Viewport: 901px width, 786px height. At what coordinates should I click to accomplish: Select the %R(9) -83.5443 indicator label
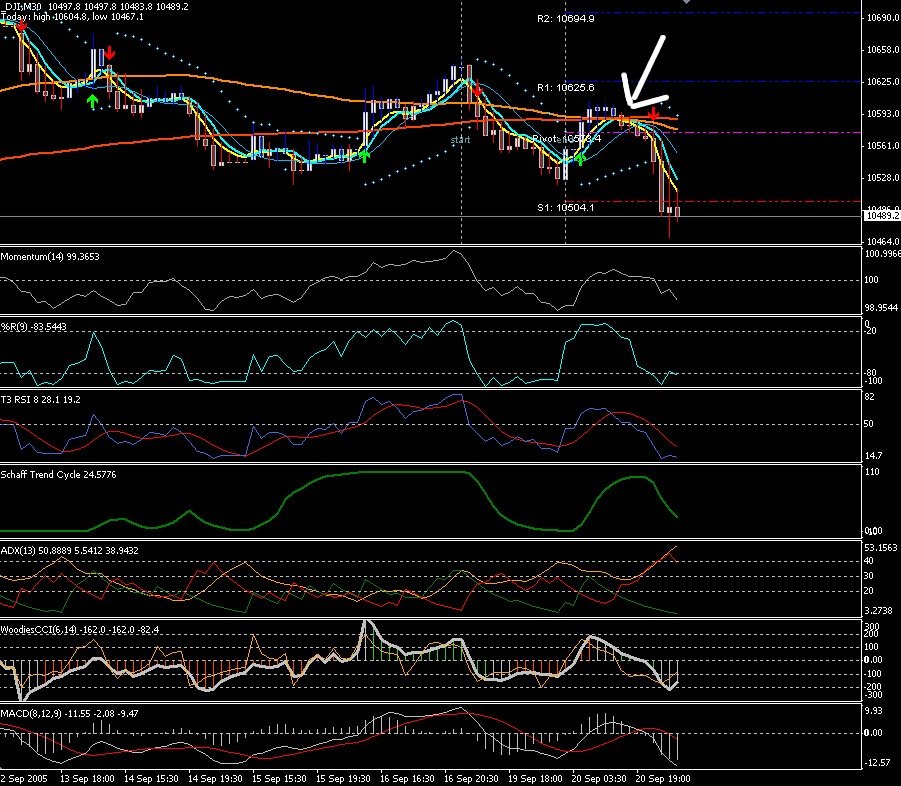click(34, 326)
